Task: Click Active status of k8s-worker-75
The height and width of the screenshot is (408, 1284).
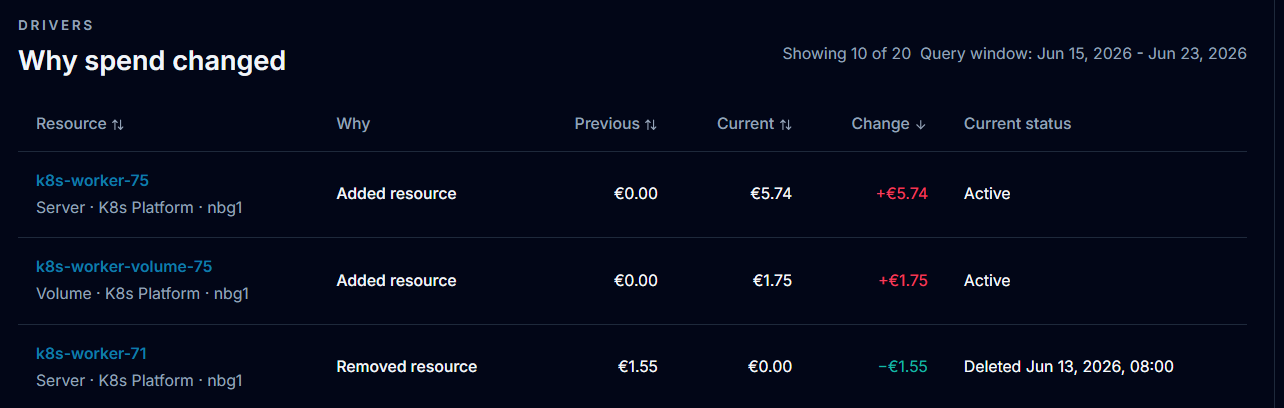Action: click(987, 194)
